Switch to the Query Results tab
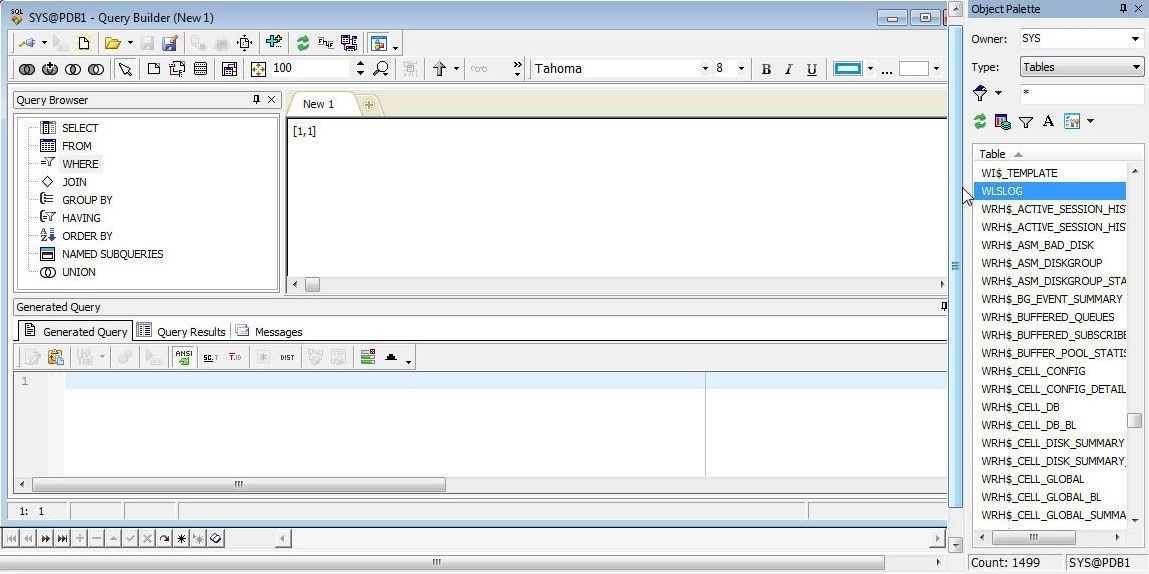1149x574 pixels. pyautogui.click(x=182, y=332)
